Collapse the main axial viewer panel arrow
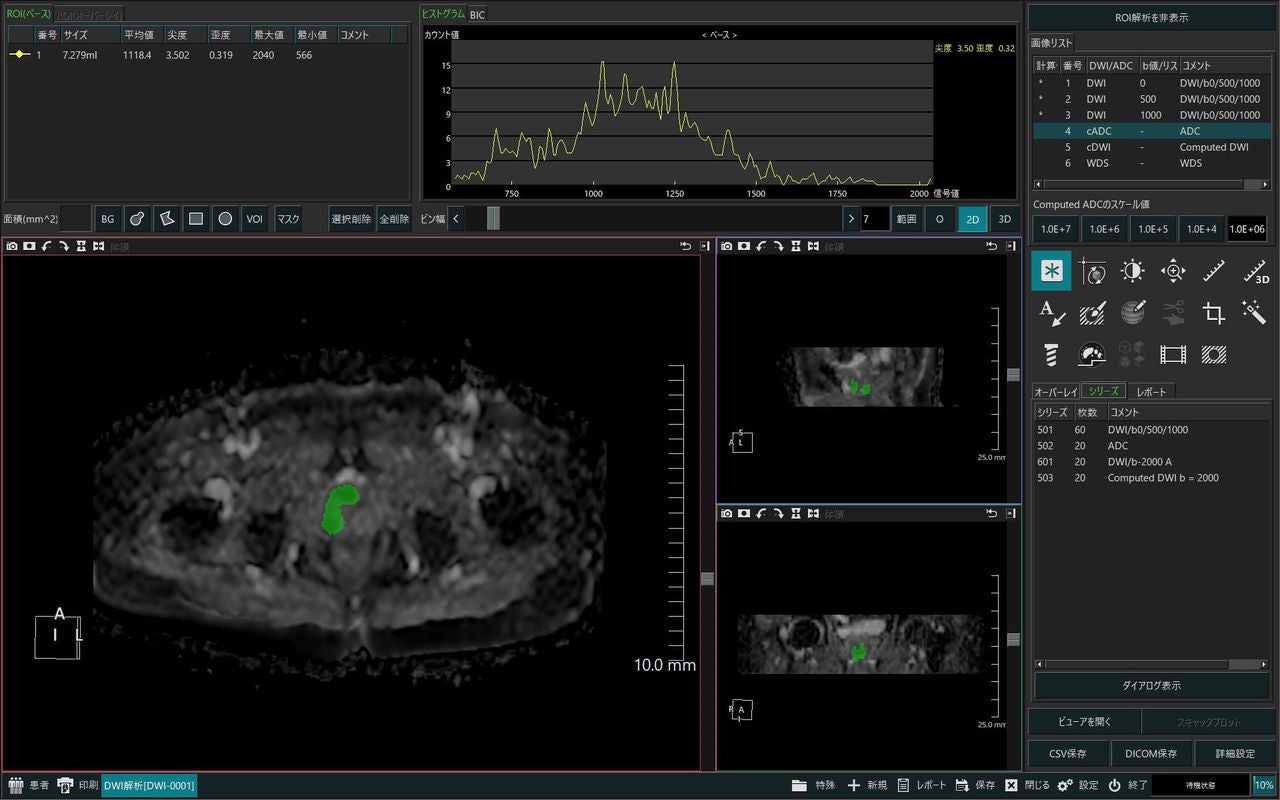 [x=705, y=246]
